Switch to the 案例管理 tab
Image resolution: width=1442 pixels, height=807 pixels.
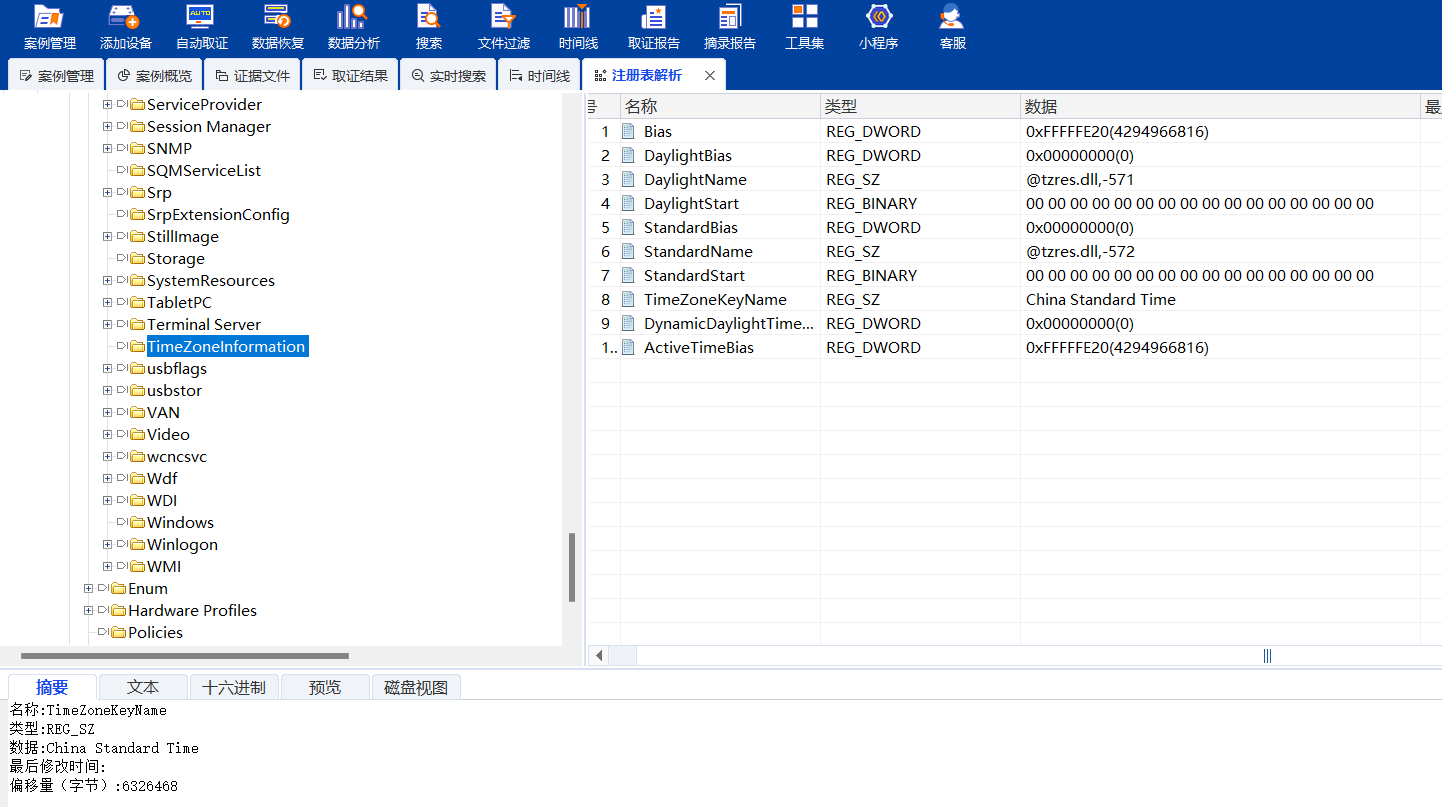tap(56, 76)
